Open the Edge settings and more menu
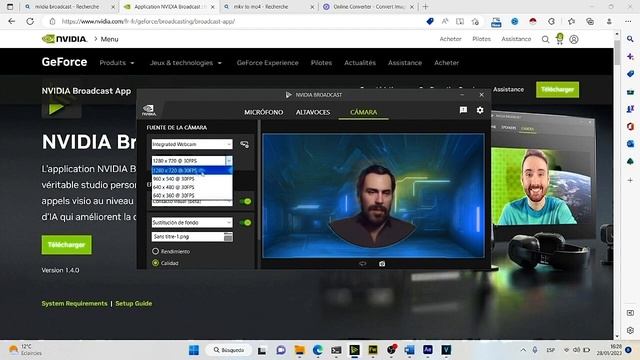 (628, 22)
